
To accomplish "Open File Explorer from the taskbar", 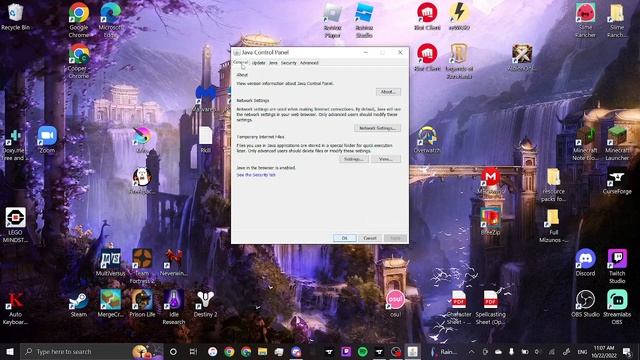I will (262, 351).
